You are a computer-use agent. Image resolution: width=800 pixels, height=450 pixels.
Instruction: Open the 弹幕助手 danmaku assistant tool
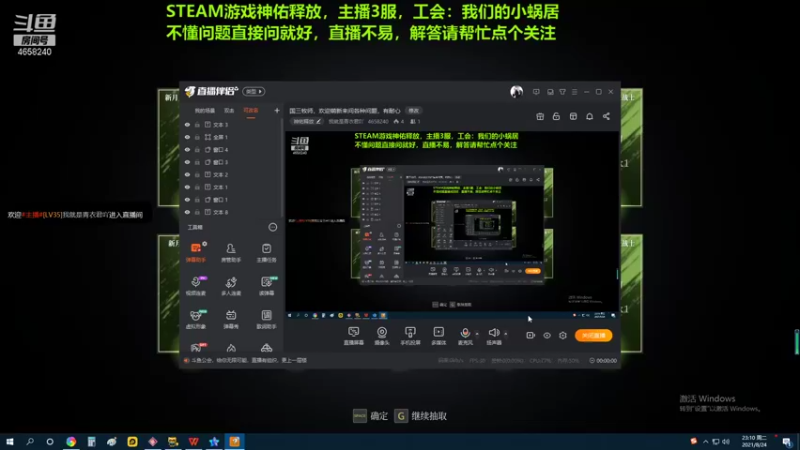coord(196,253)
